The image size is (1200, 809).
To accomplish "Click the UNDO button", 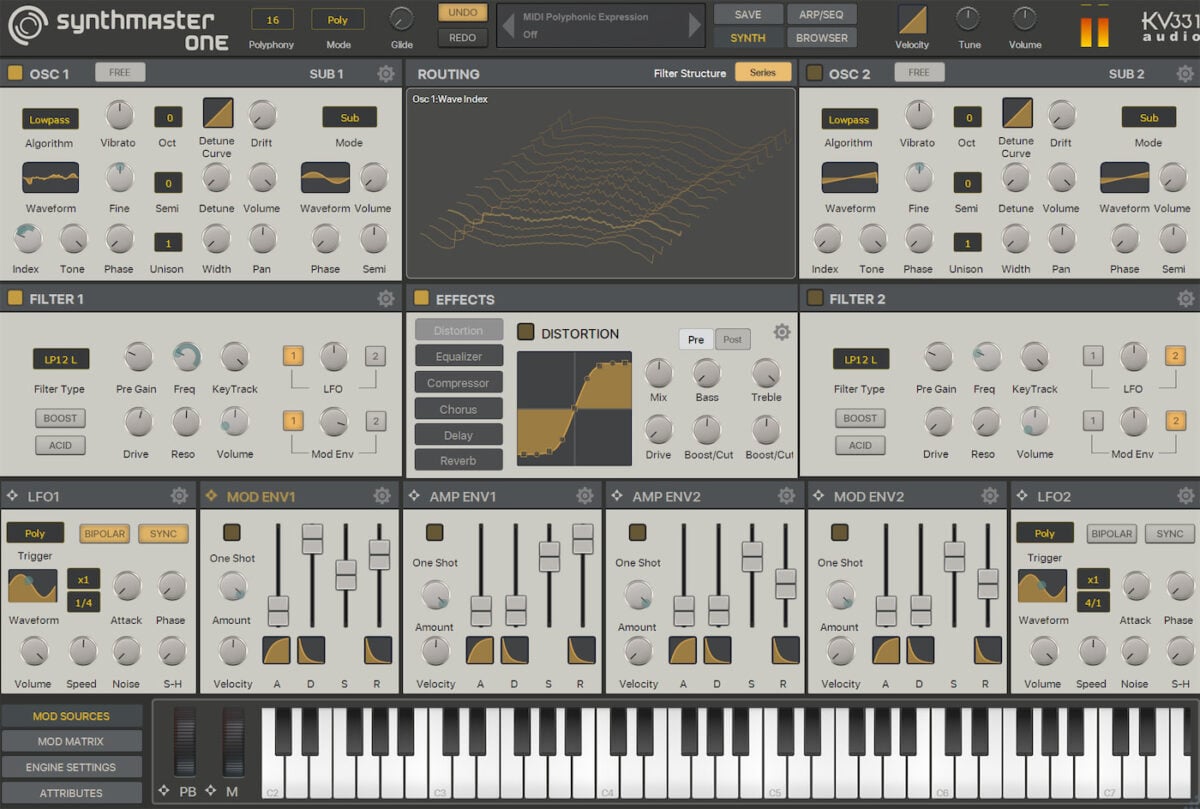I will [462, 13].
